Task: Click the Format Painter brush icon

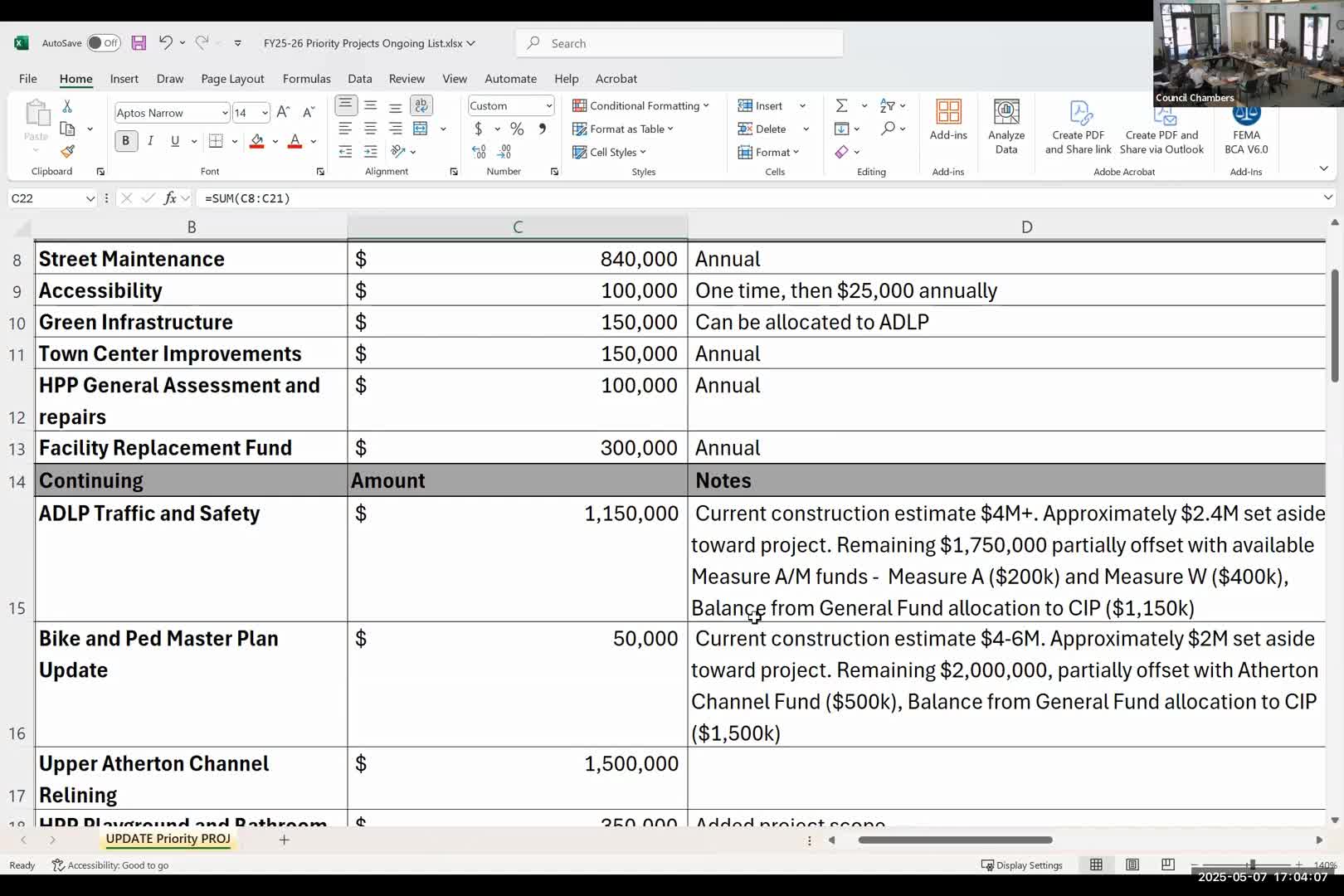Action: [x=67, y=152]
